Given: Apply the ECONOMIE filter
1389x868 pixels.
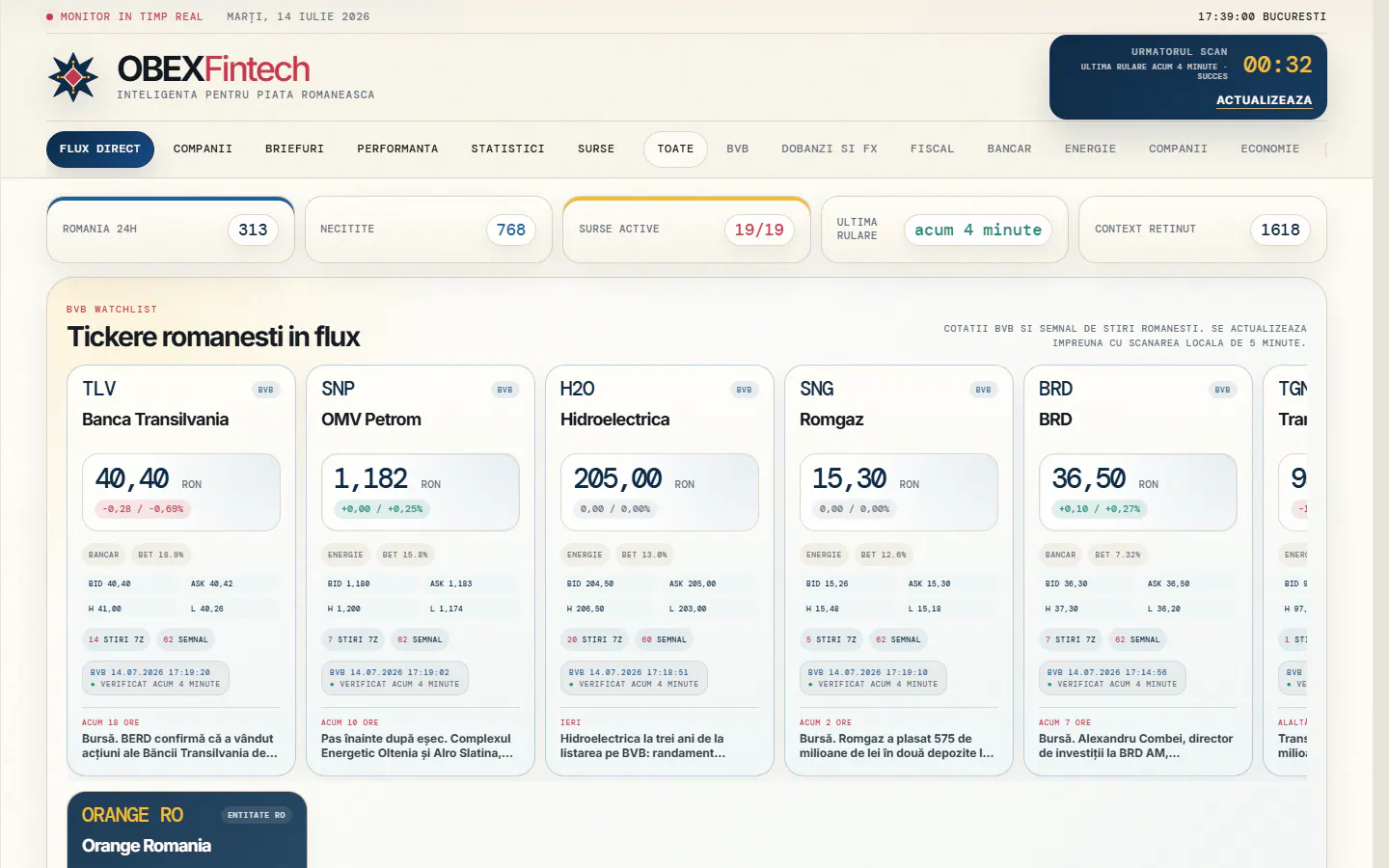Looking at the screenshot, I should coord(1270,149).
